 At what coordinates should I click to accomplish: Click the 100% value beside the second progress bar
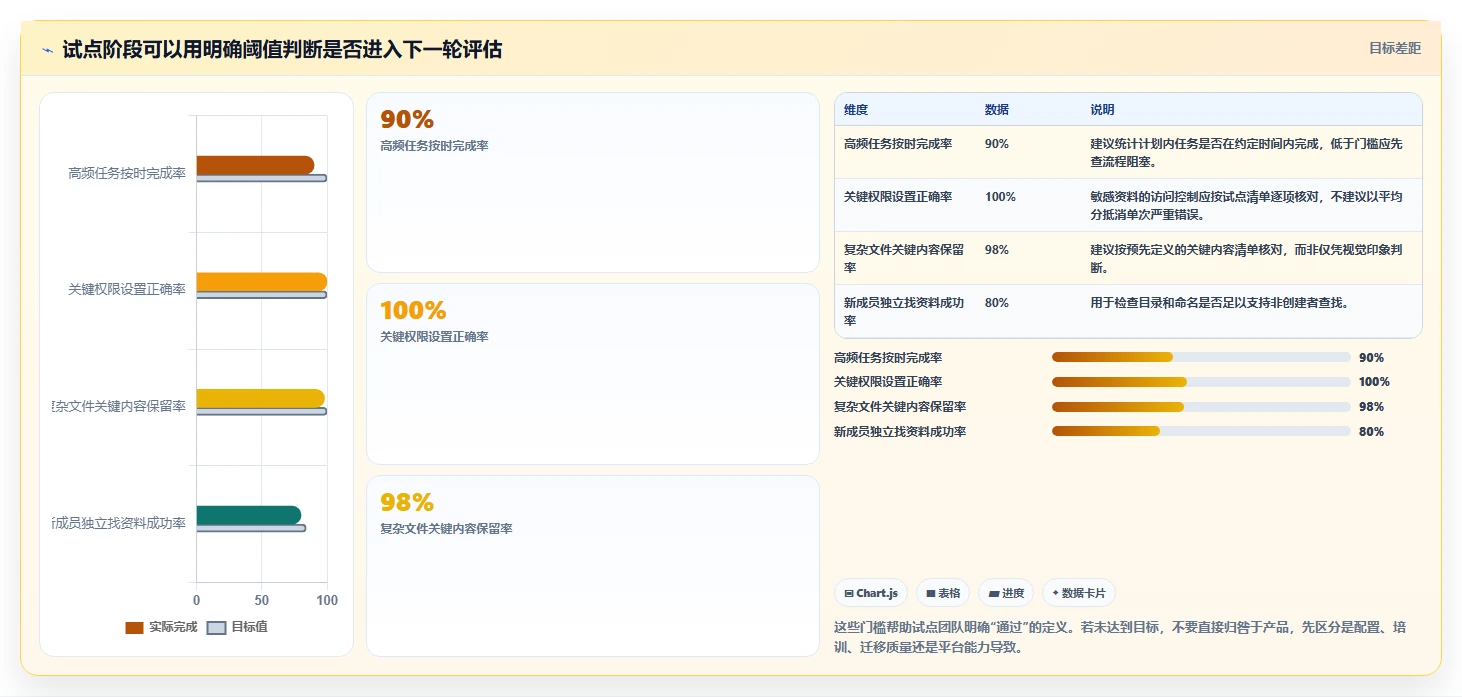tap(1374, 382)
